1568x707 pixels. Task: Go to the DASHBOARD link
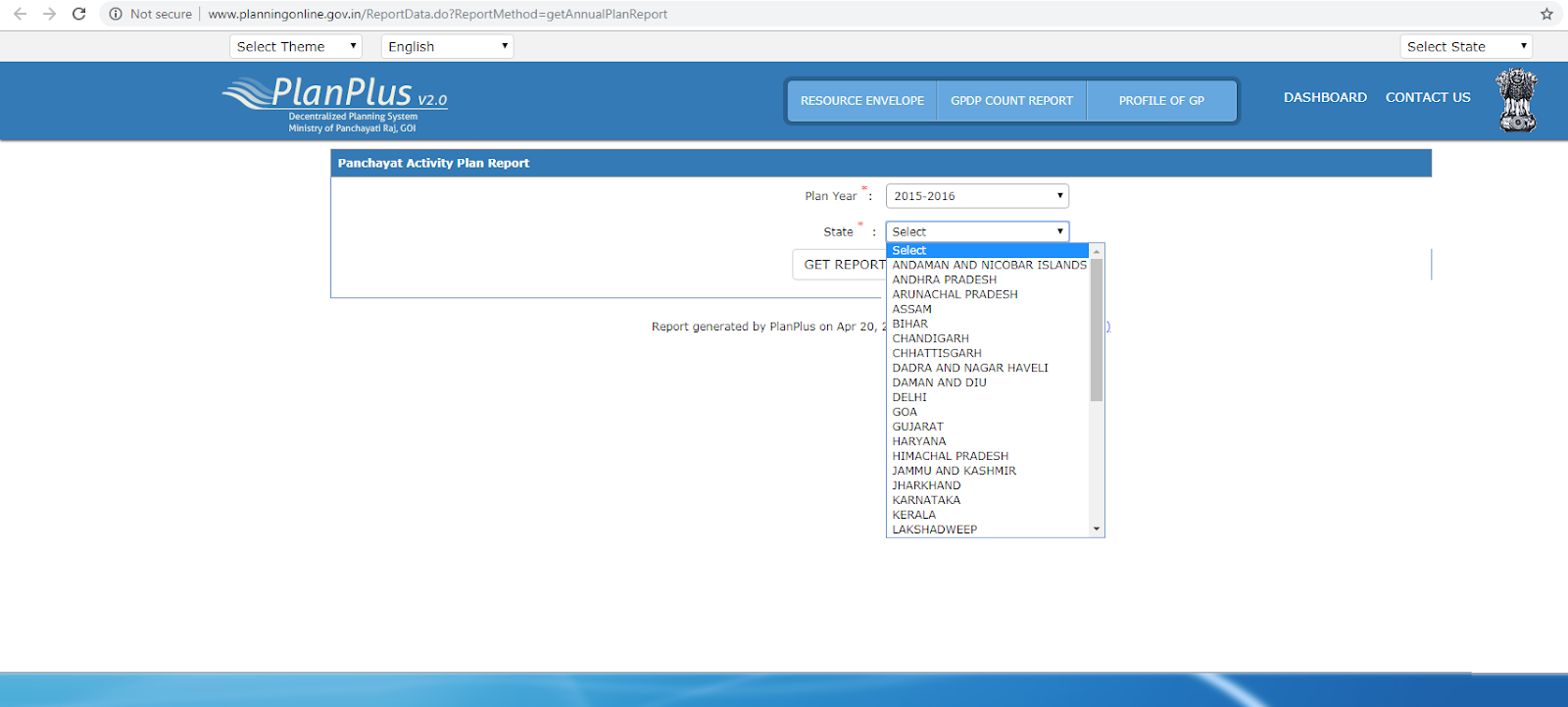[x=1325, y=97]
